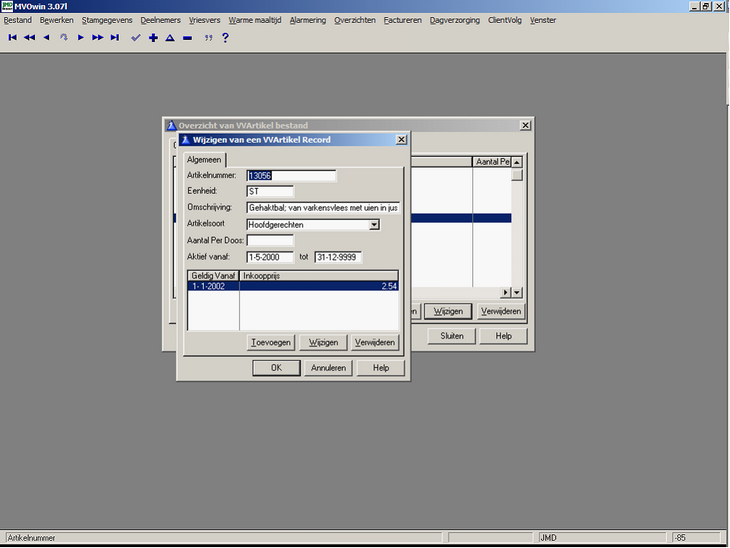Open the Factureren menu
Viewport: 730px width, 548px height.
403,20
